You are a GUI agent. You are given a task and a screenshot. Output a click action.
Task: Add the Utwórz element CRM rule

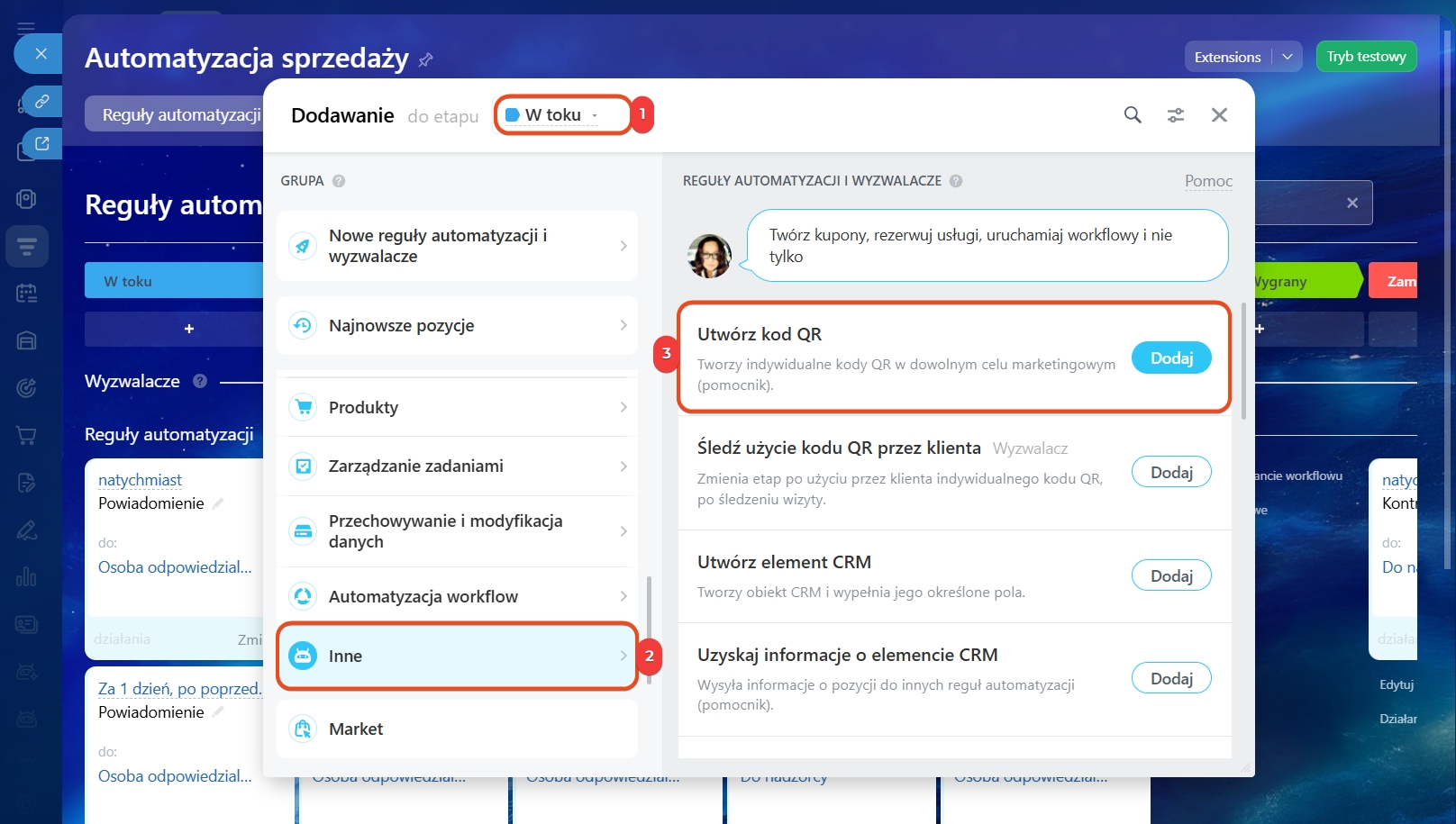point(1170,575)
